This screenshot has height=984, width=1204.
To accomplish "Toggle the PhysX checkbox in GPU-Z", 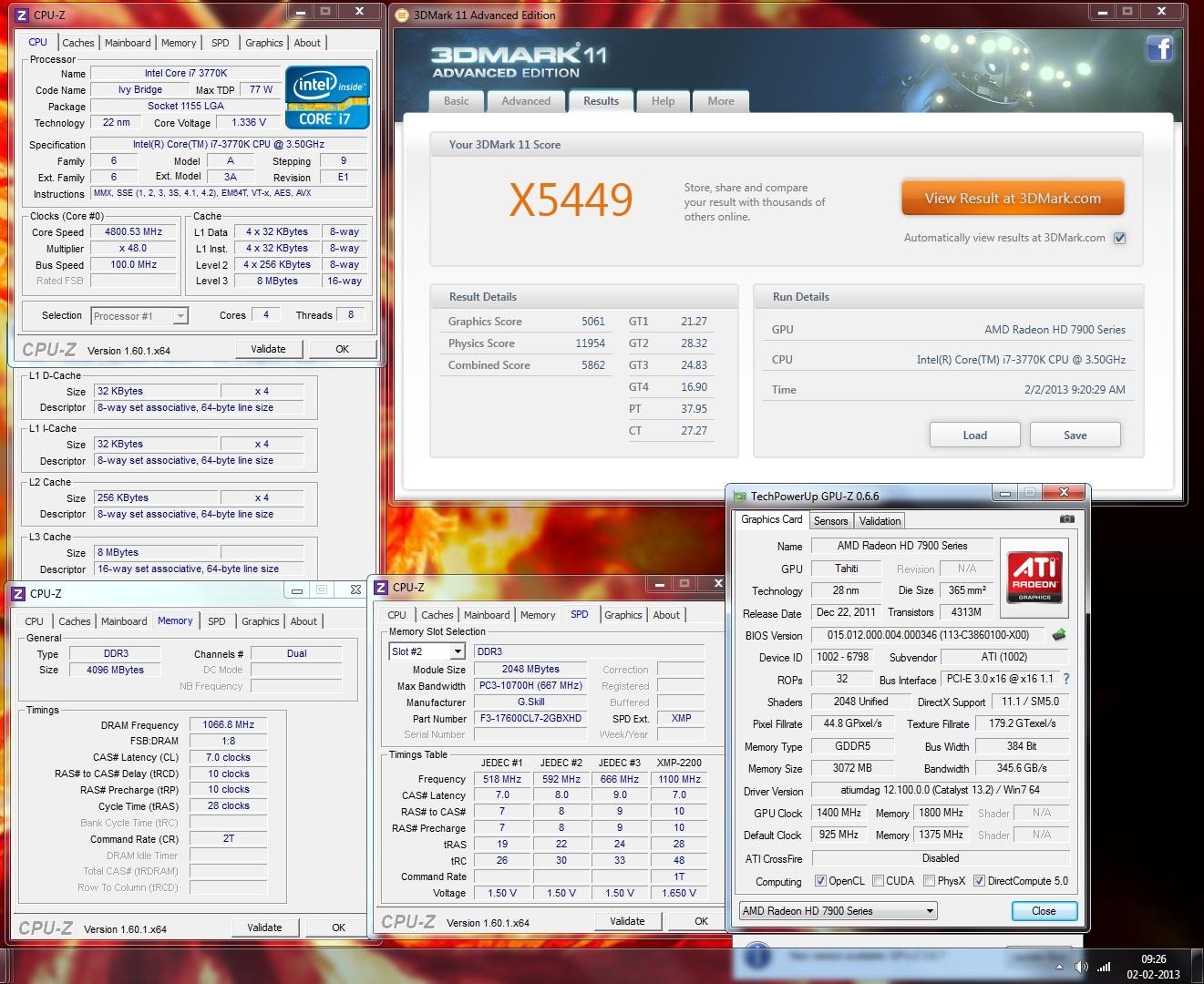I will coord(929,881).
